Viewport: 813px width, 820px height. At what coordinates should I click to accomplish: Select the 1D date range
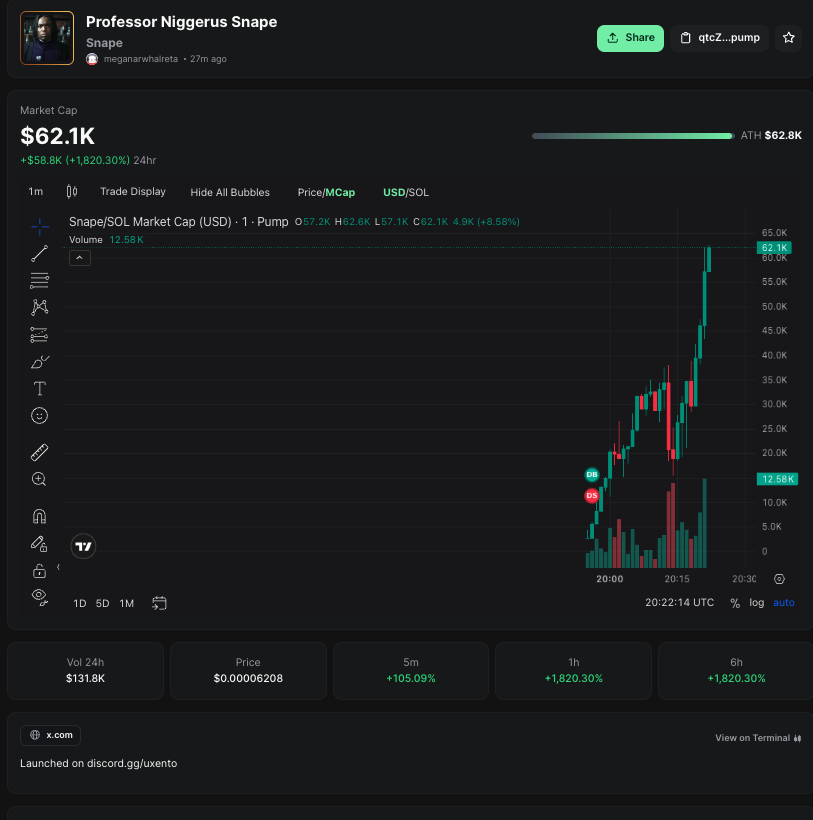(x=80, y=603)
